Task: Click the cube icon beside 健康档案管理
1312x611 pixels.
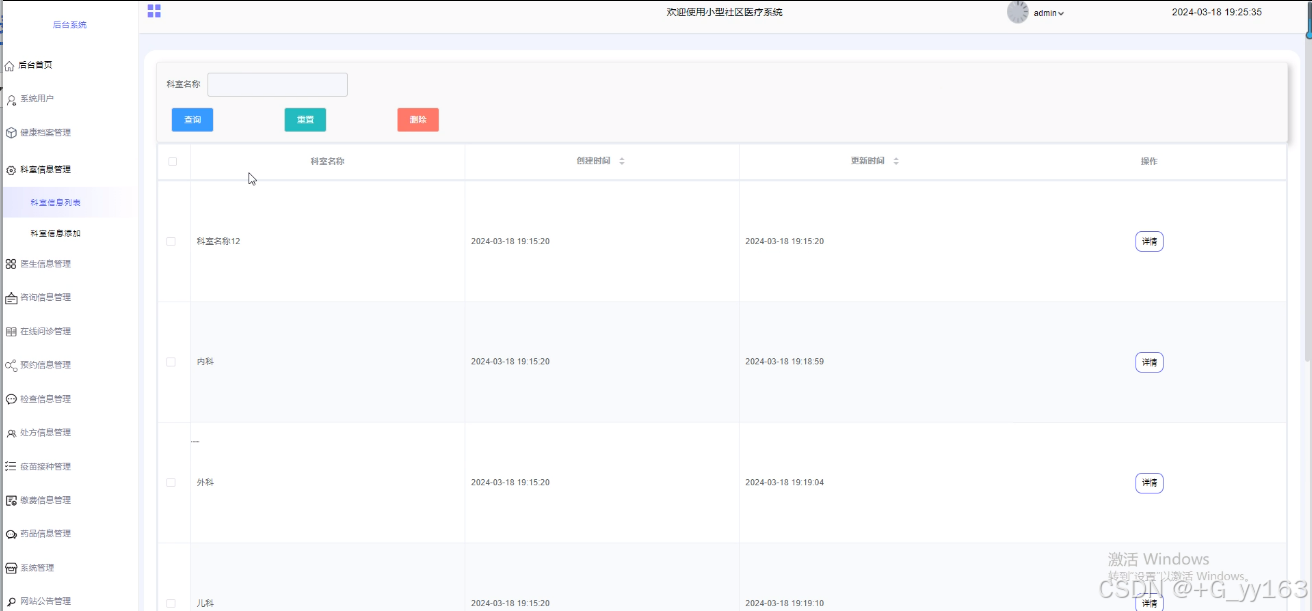Action: tap(11, 133)
